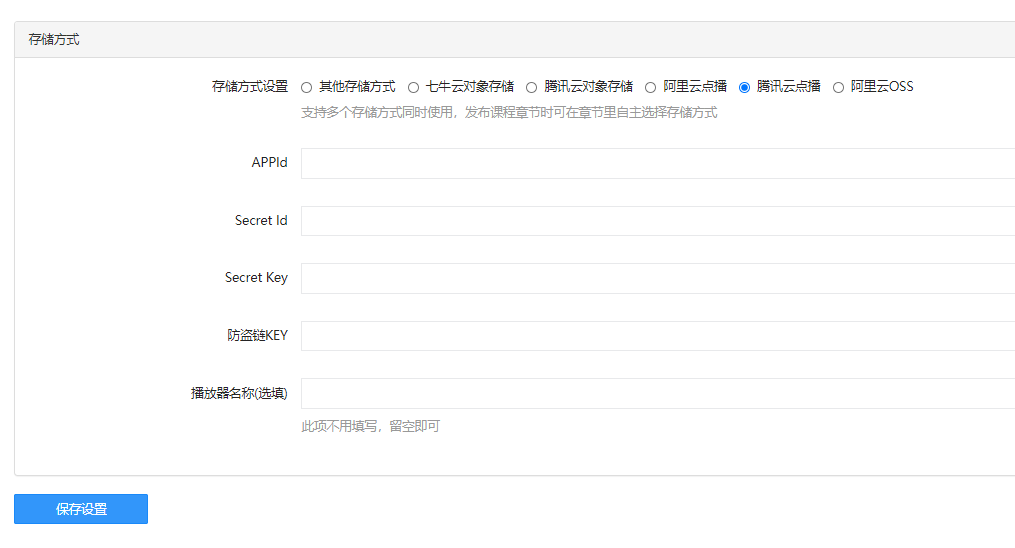Click the hint text 支持多个存储方式同时使用
Screen dimensions: 1015x548
point(379,113)
